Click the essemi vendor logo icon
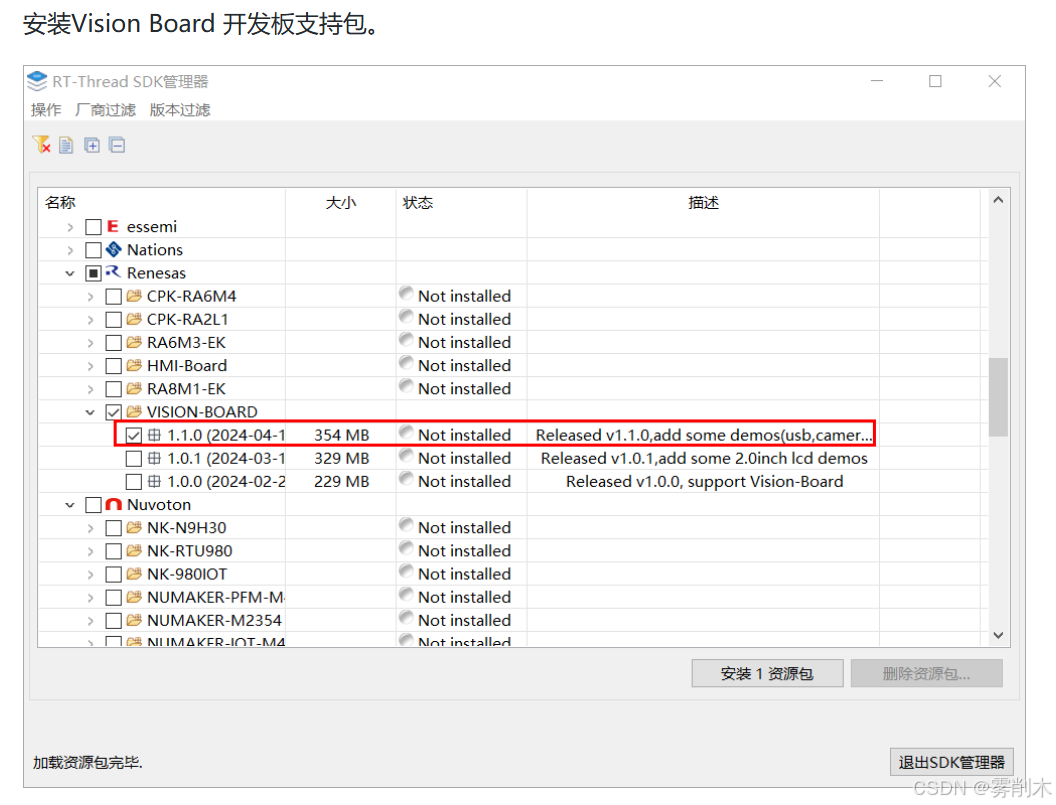 112,226
